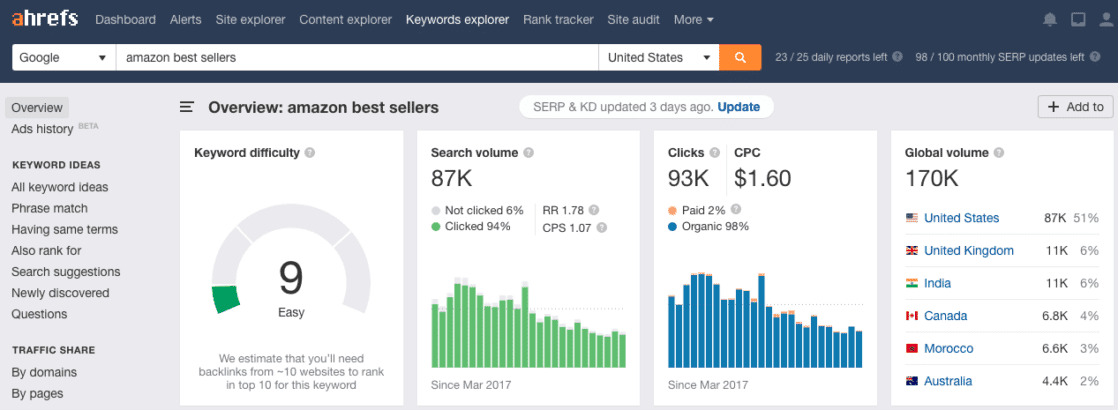Click the Ahrefs logo

45,19
